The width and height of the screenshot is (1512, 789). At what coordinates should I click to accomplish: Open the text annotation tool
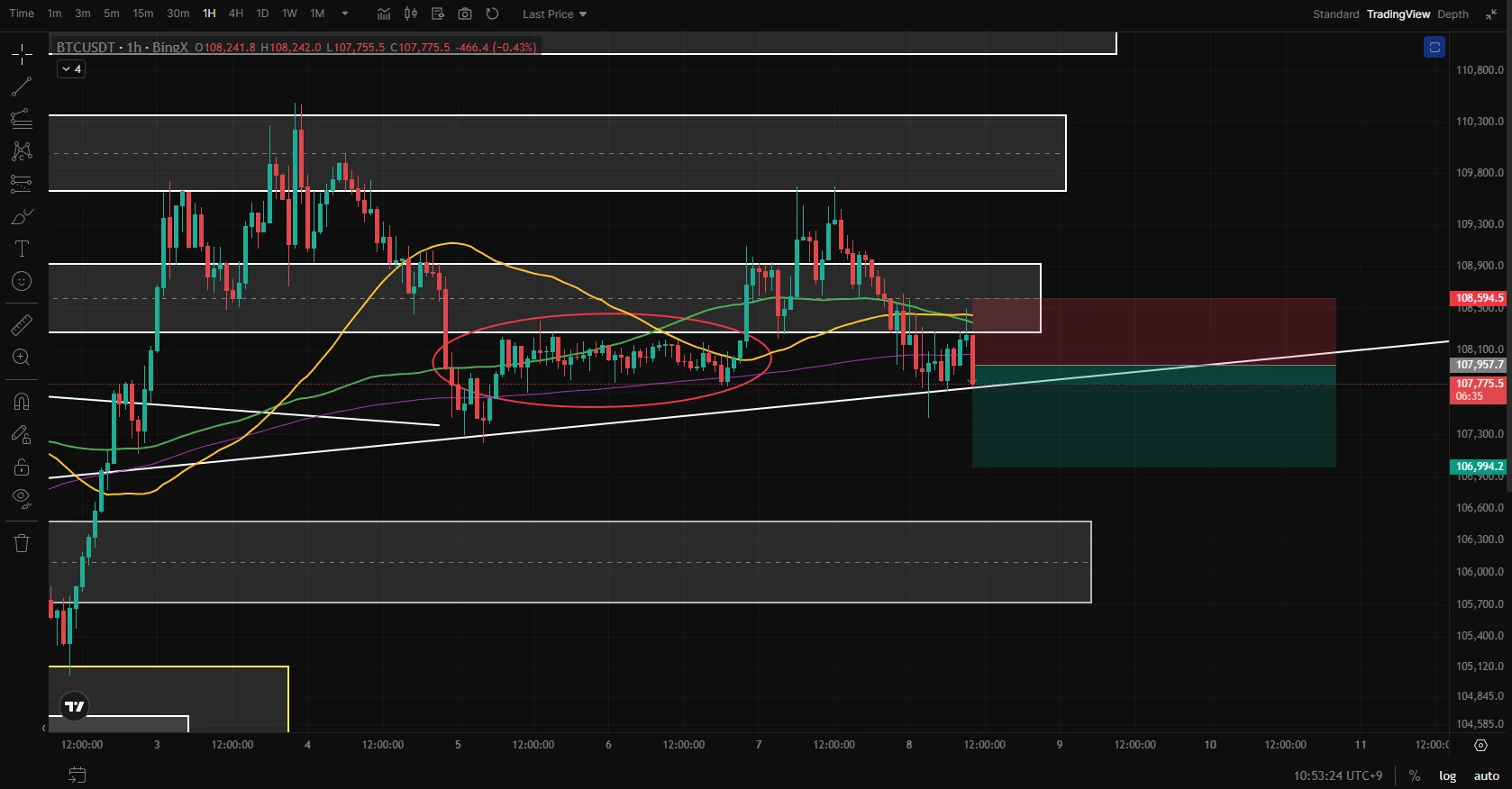[x=22, y=249]
